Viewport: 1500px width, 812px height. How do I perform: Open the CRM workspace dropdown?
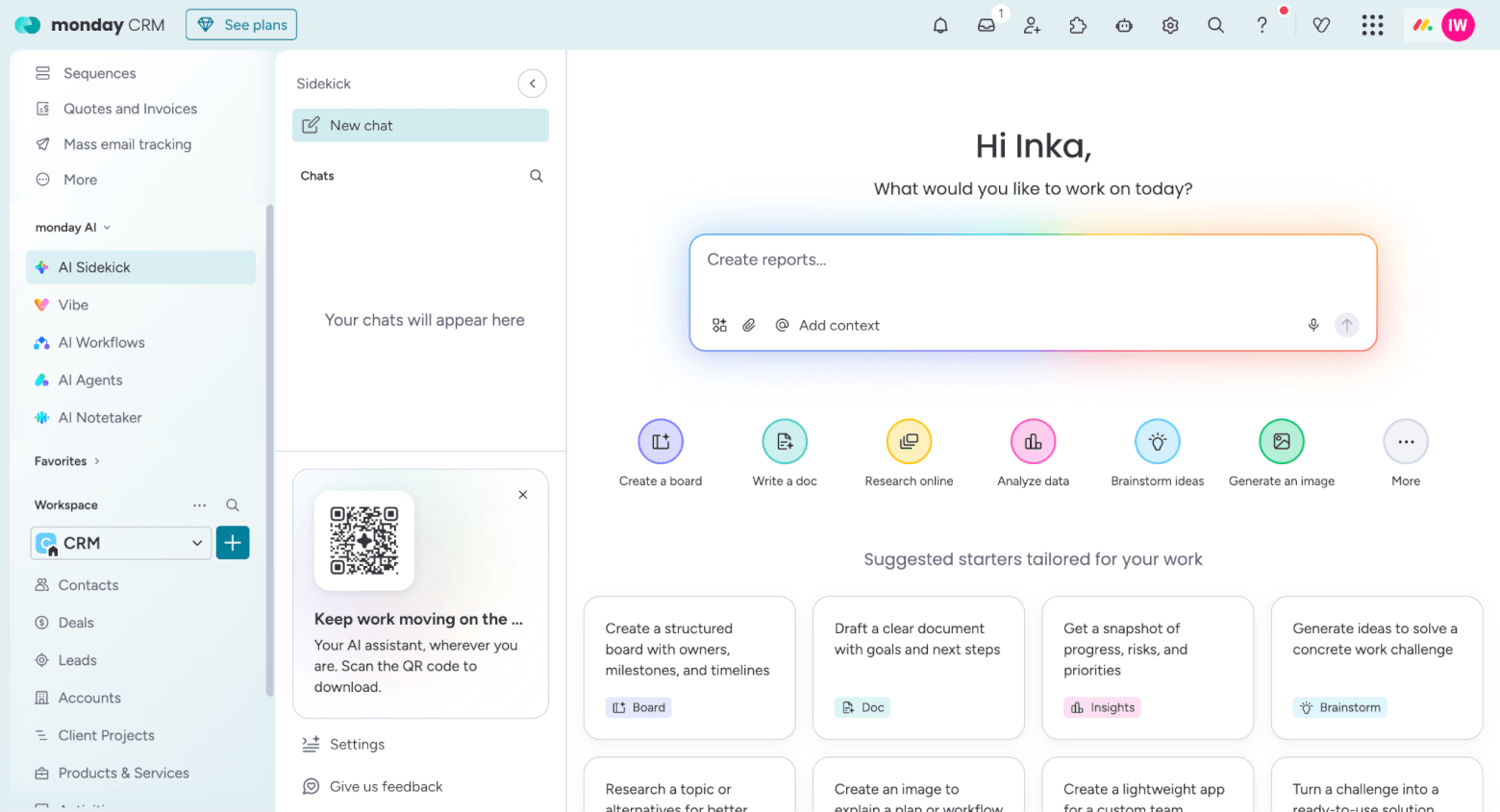click(121, 543)
